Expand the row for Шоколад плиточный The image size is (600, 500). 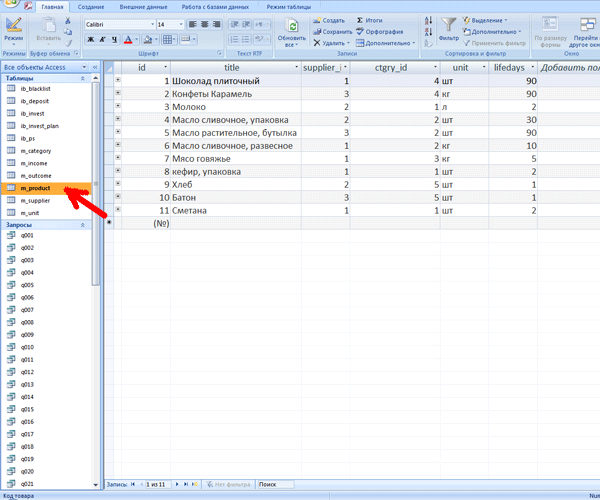pos(118,80)
